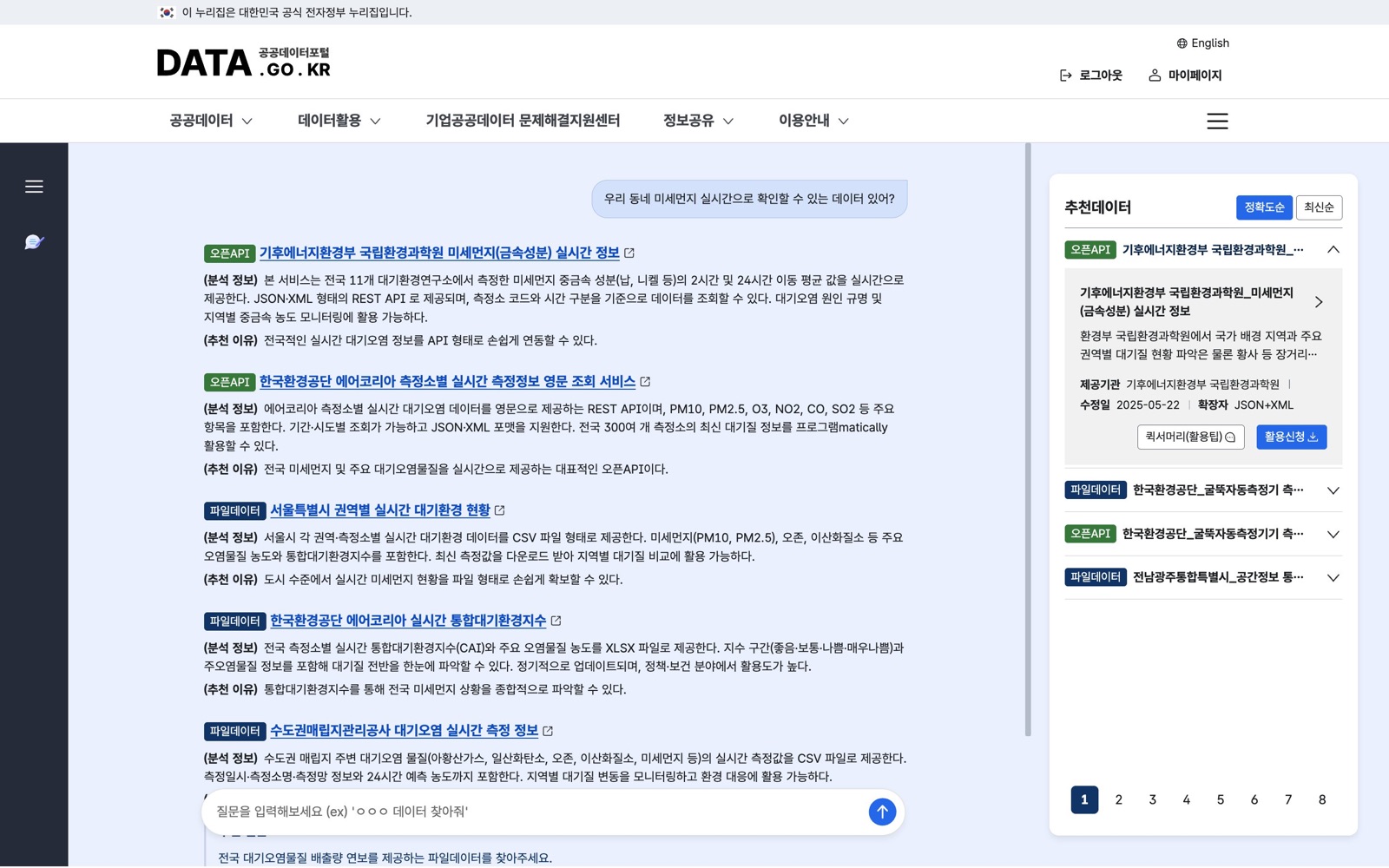Open 한국환경공단 에어코리아 측정소별 실시간 측정정보 link
1389x868 pixels.
click(x=447, y=381)
